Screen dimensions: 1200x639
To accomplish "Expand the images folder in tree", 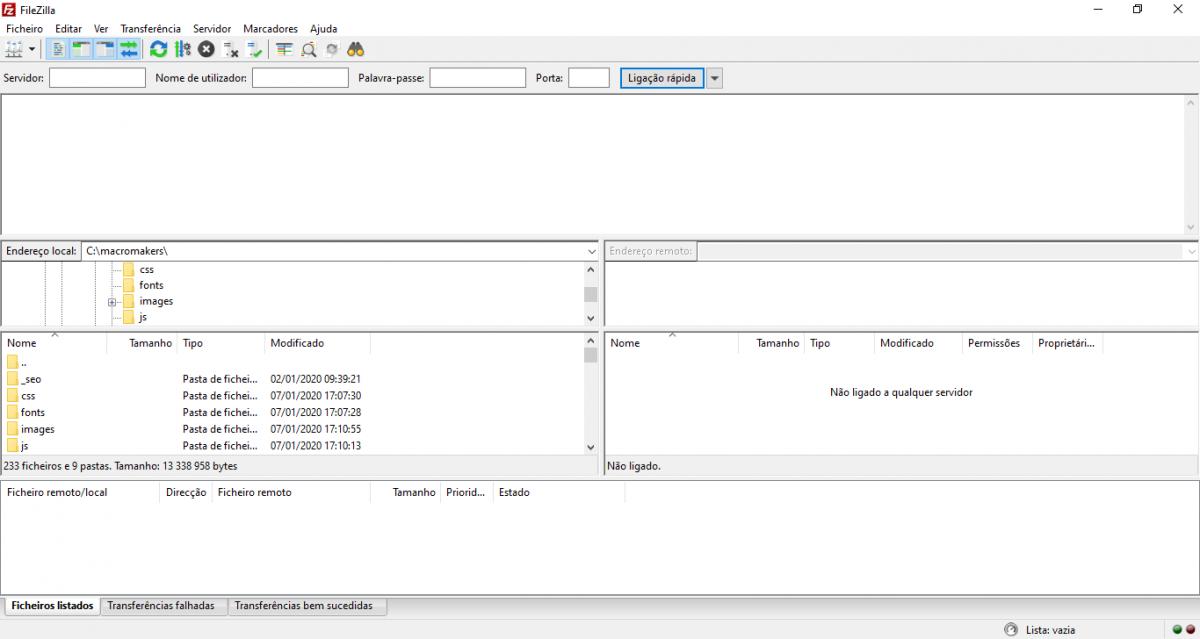I will 113,301.
